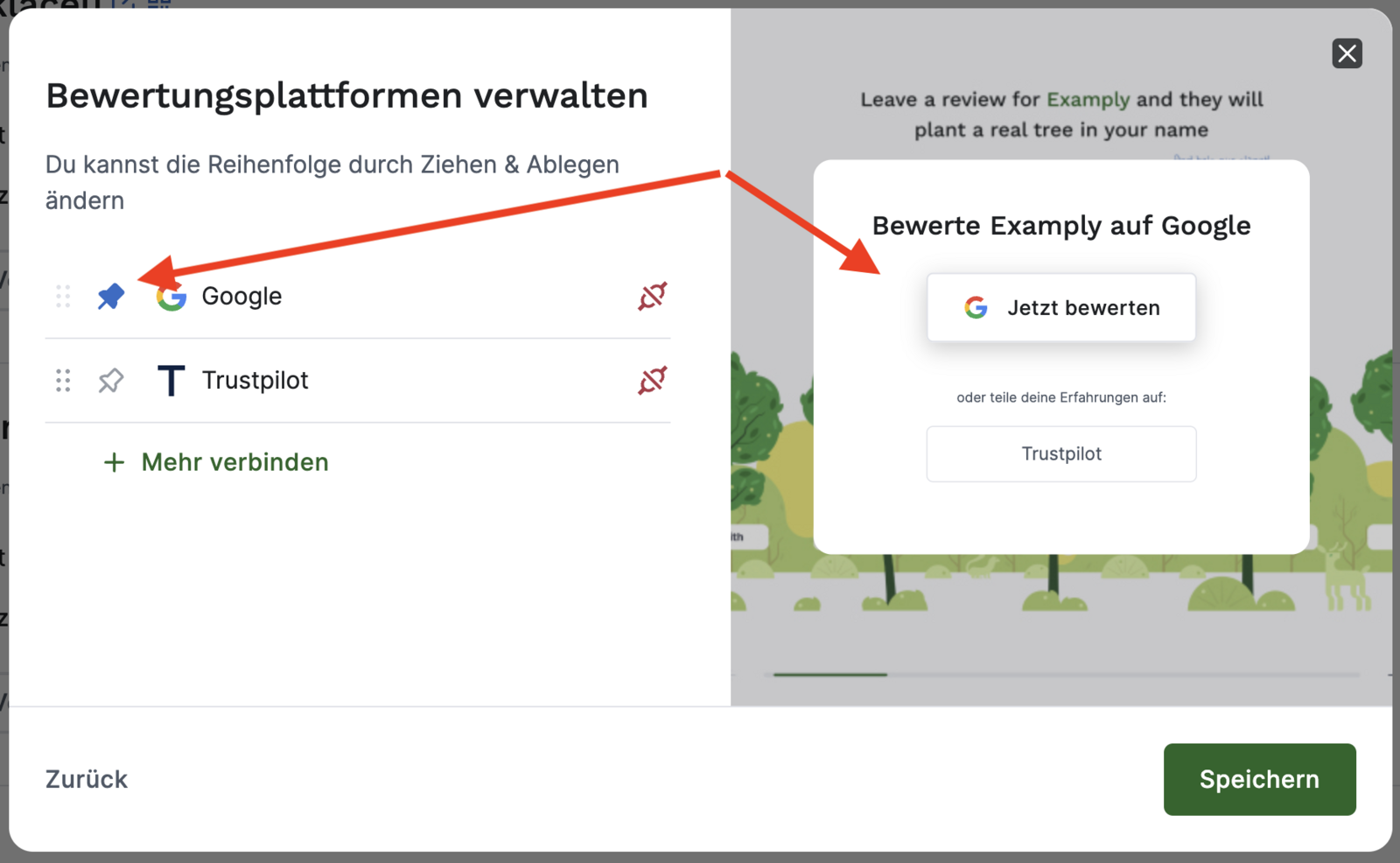Click the plus icon before Mehr verbinden
The image size is (1400, 863).
(x=114, y=462)
